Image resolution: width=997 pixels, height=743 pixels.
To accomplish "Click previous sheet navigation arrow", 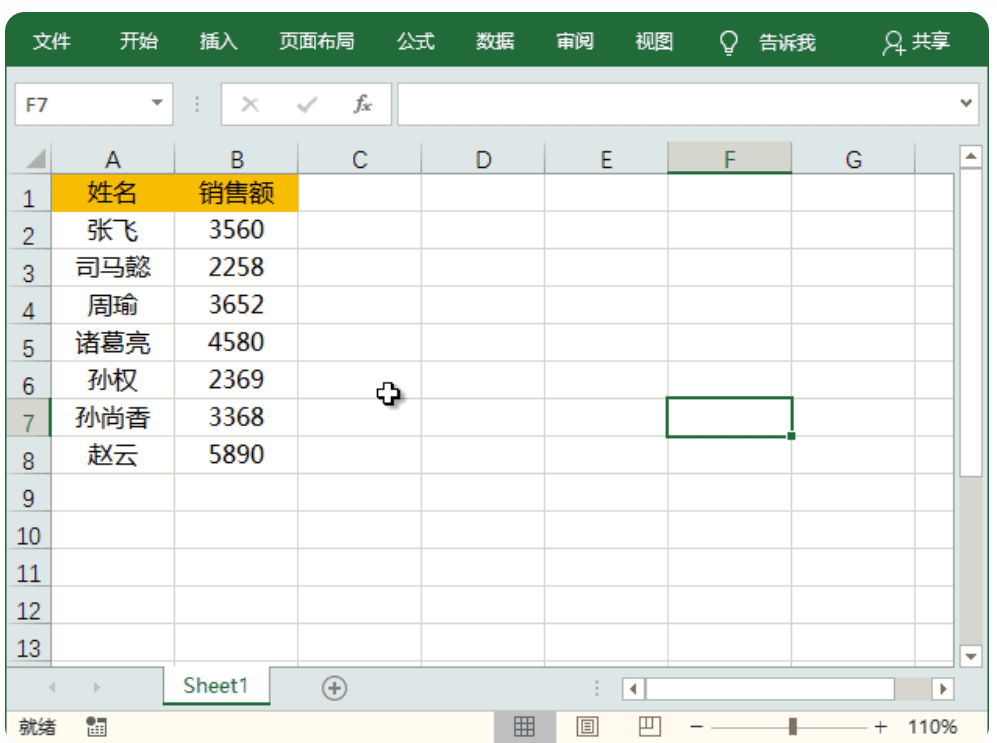I will [52, 687].
